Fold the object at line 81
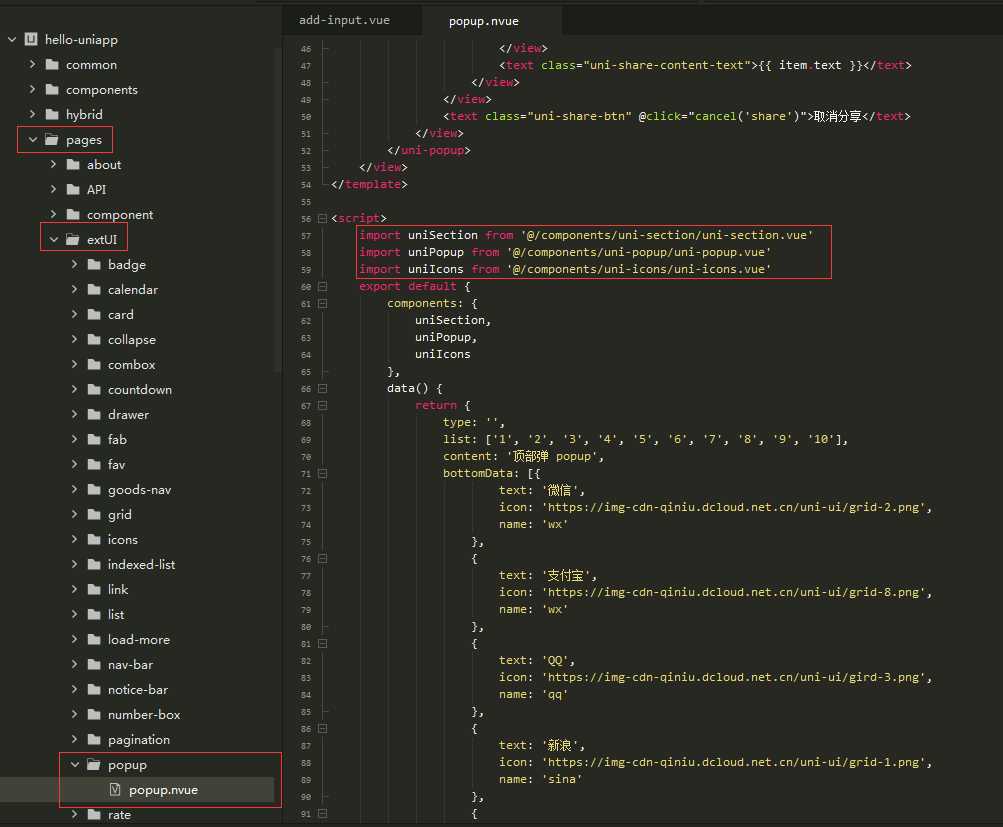This screenshot has height=827, width=1003. (322, 643)
